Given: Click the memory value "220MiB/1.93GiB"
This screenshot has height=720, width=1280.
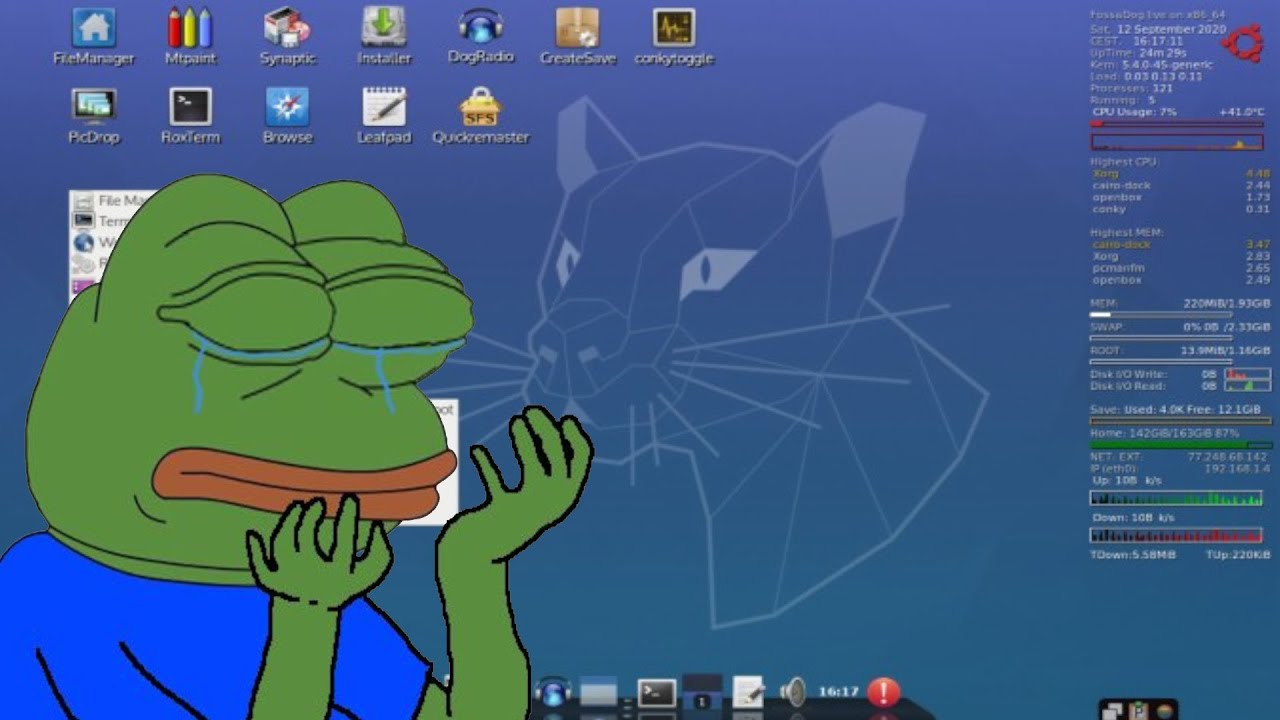Looking at the screenshot, I should [1226, 303].
